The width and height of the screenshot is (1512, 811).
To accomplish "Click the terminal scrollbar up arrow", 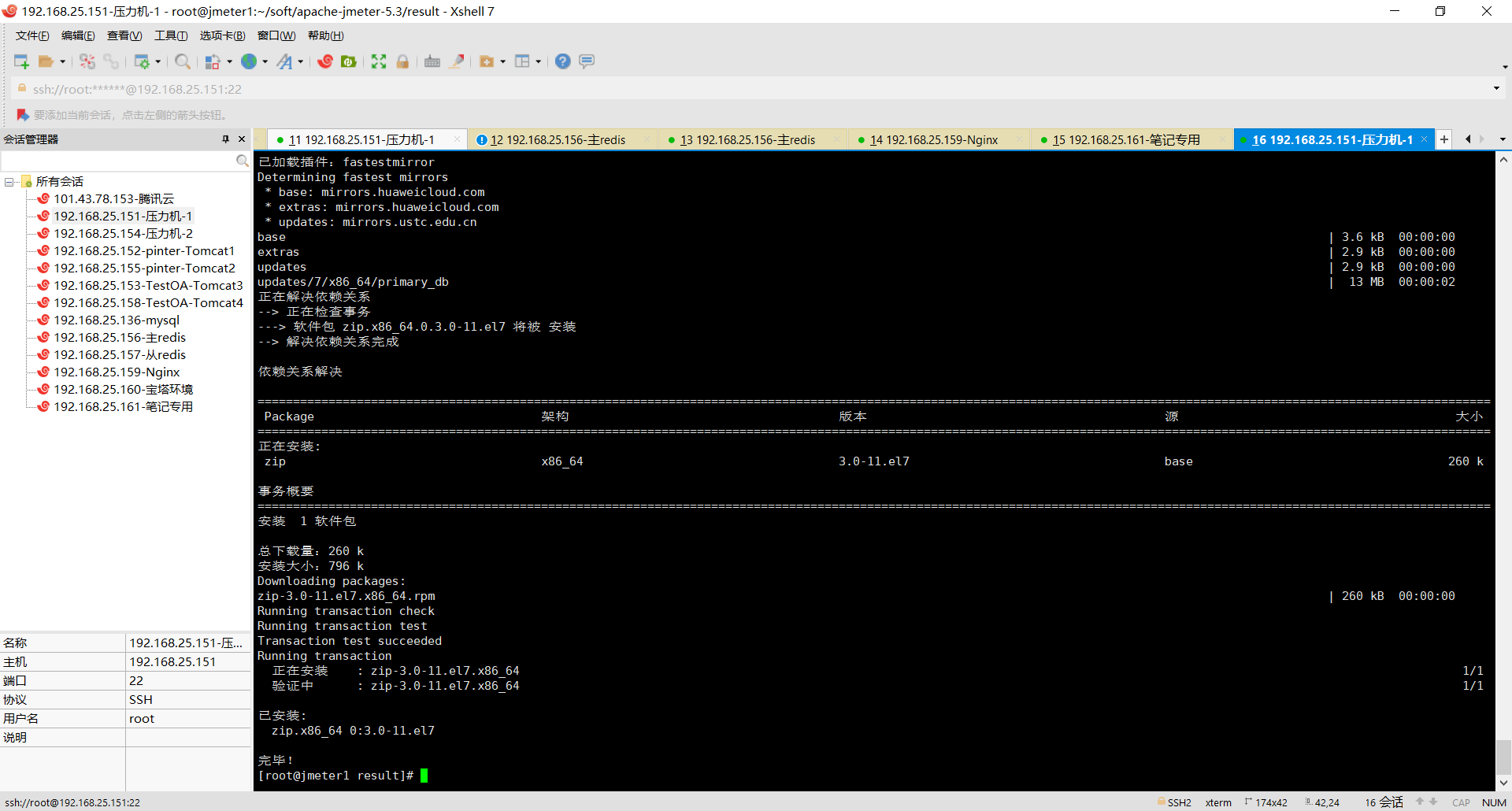I will (x=1503, y=159).
